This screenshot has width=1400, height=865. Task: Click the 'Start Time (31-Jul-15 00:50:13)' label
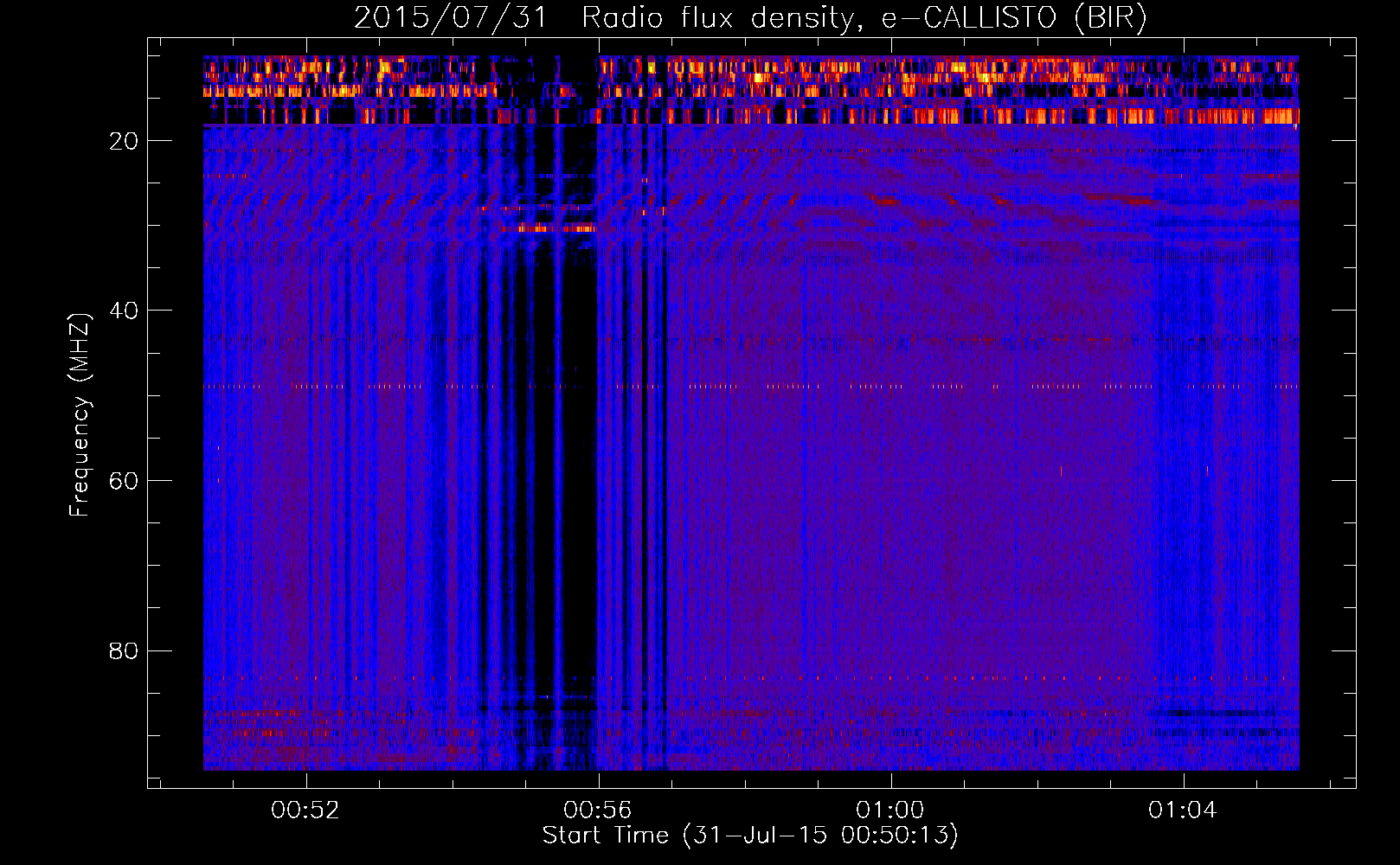(750, 836)
